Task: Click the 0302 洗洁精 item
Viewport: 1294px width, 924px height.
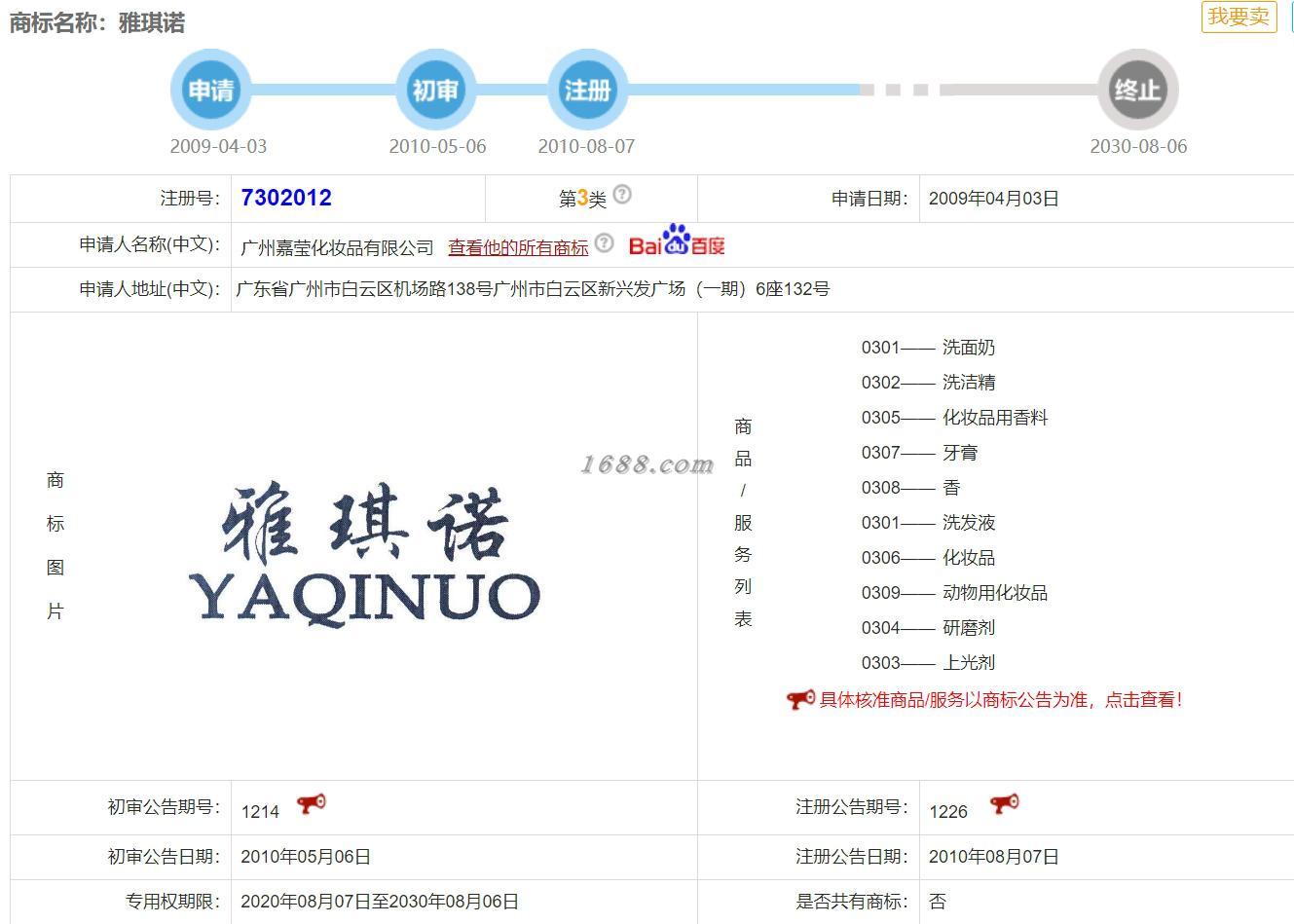Action: click(928, 383)
